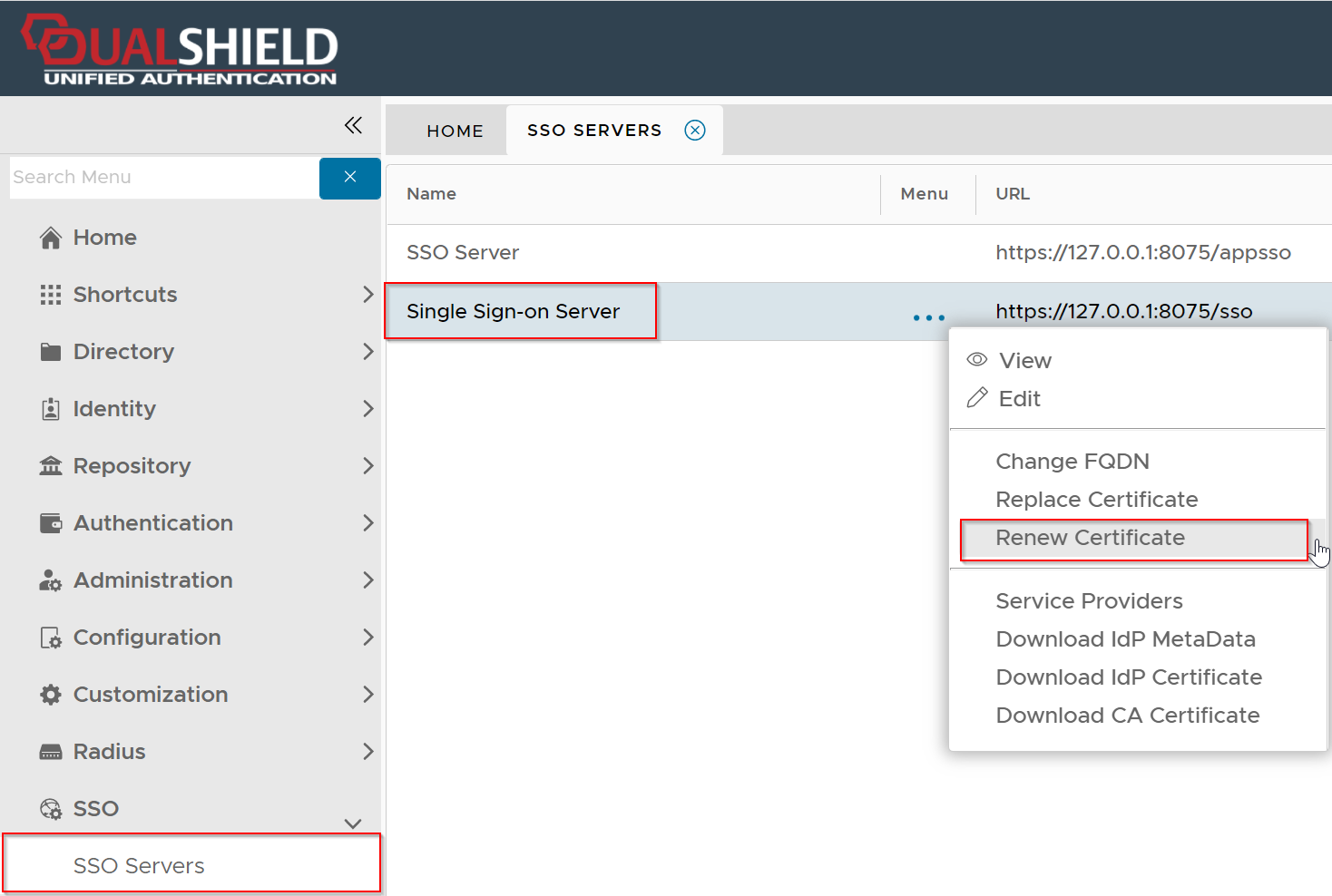This screenshot has width=1332, height=896.
Task: Click the Shortcuts grid icon
Action: (x=51, y=295)
